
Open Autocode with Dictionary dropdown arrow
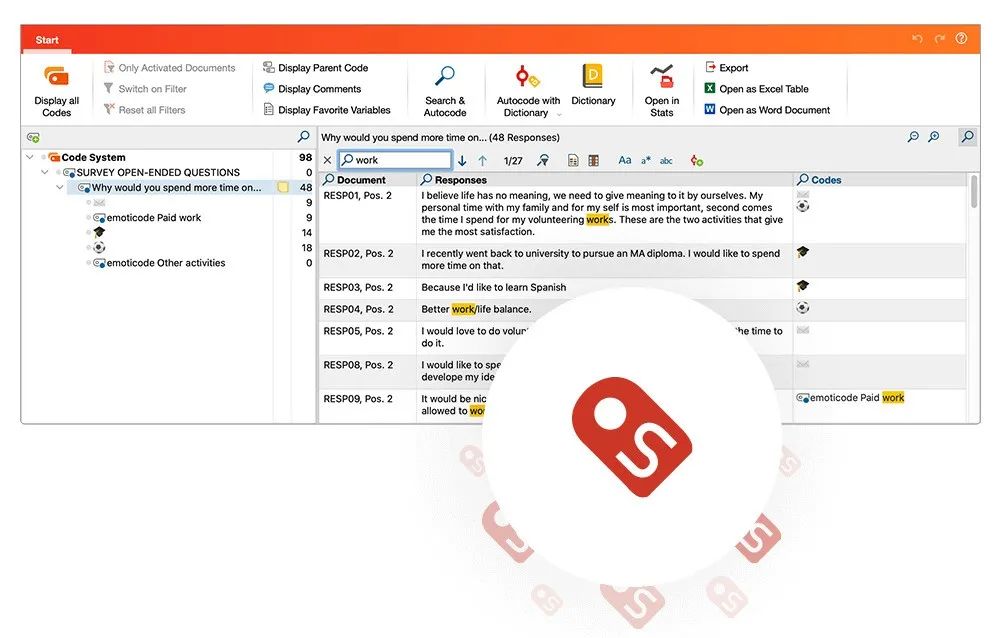coord(559,114)
